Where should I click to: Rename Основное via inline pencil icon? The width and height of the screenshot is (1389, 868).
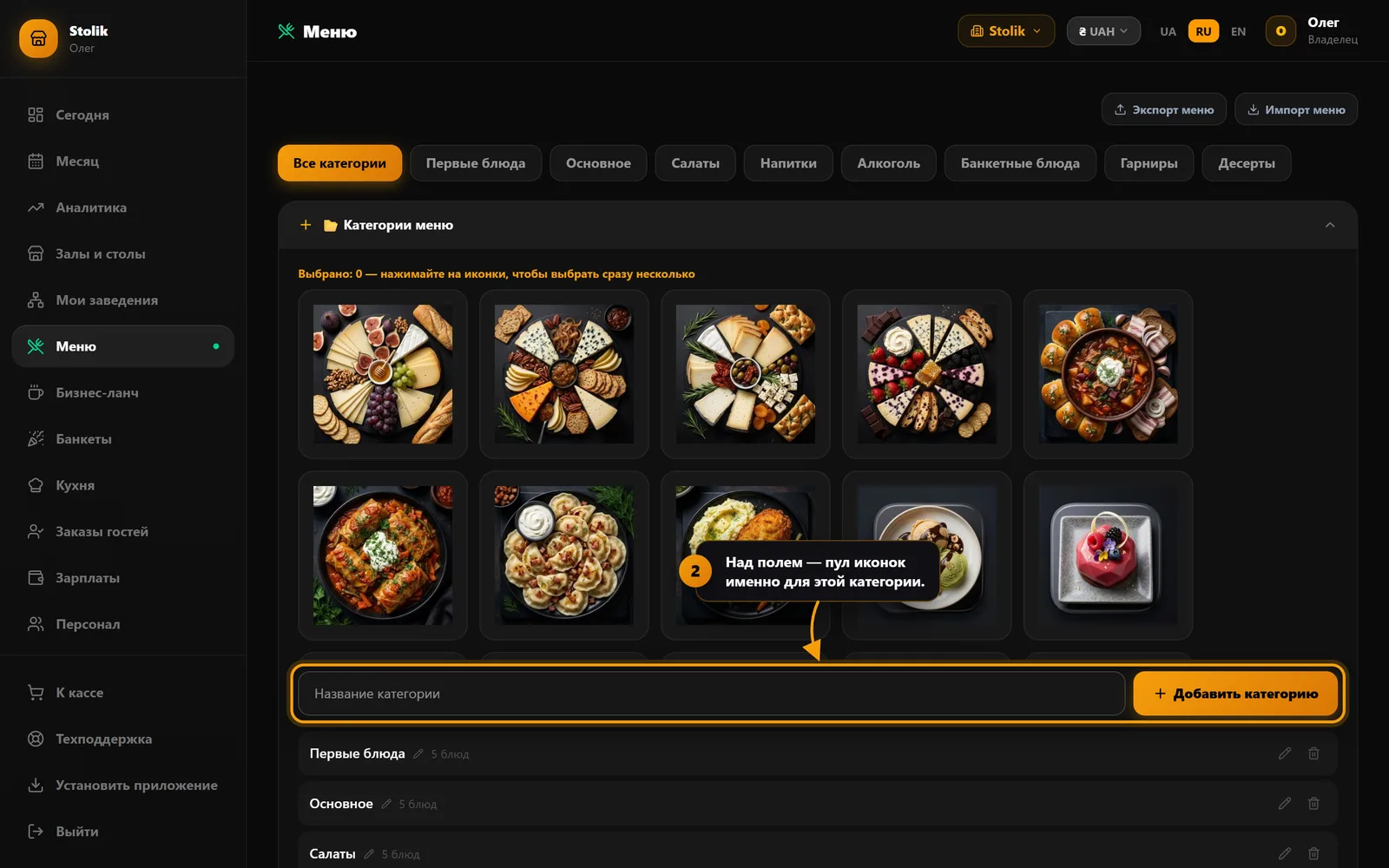(386, 804)
